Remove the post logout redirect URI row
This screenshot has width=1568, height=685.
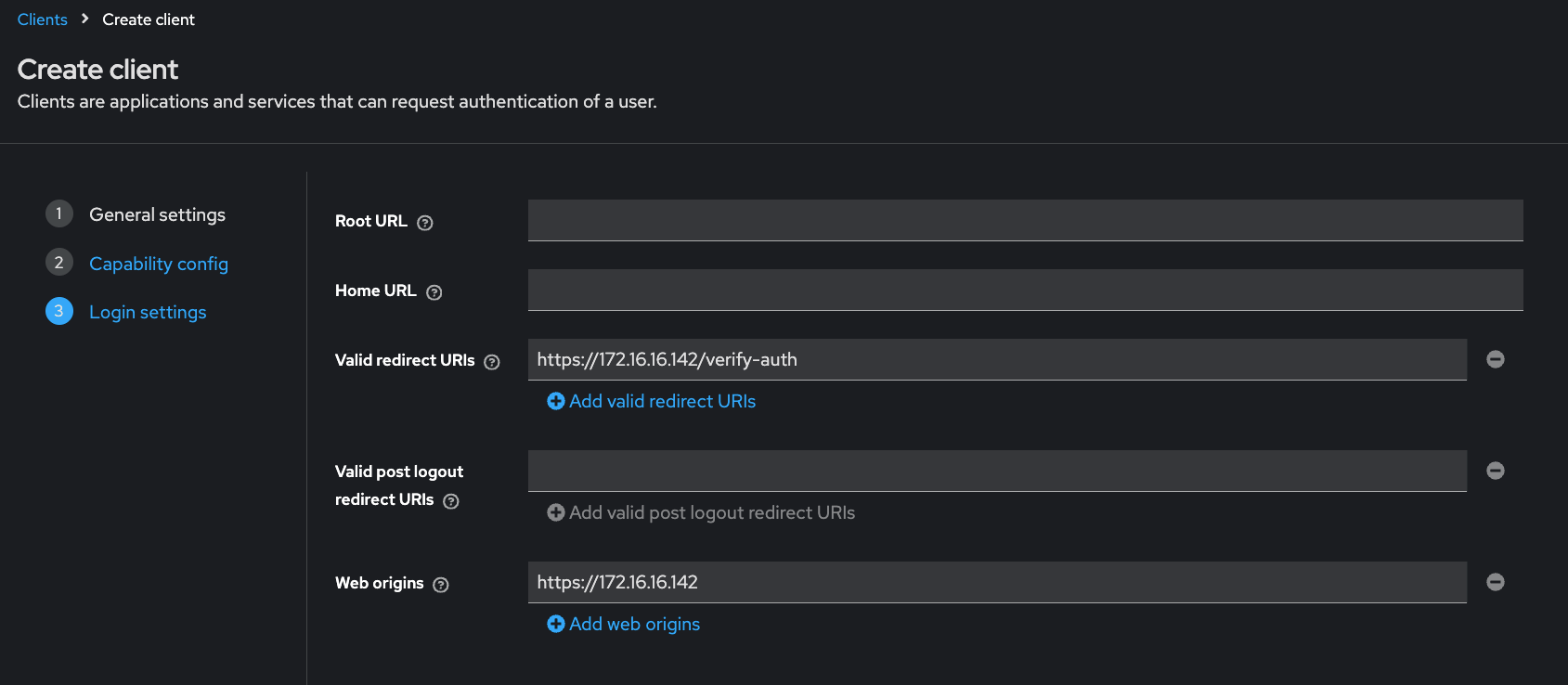[x=1495, y=471]
